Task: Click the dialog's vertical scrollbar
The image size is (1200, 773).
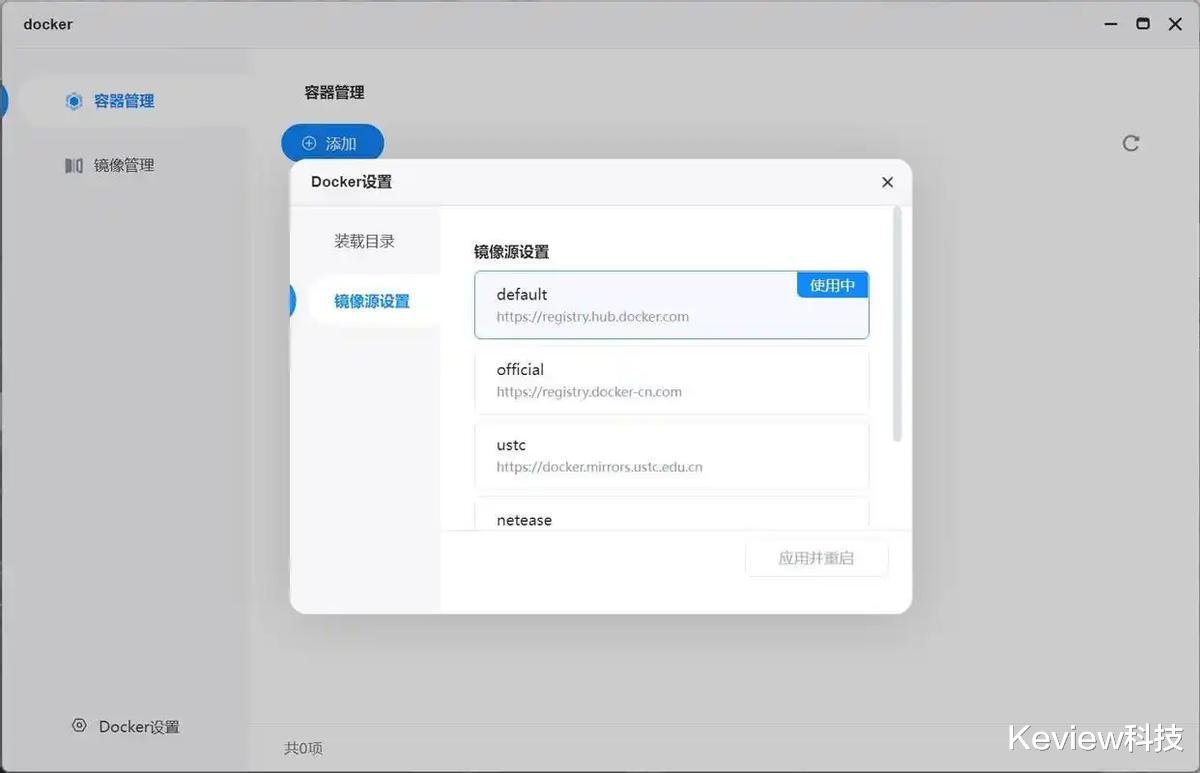Action: [x=897, y=325]
